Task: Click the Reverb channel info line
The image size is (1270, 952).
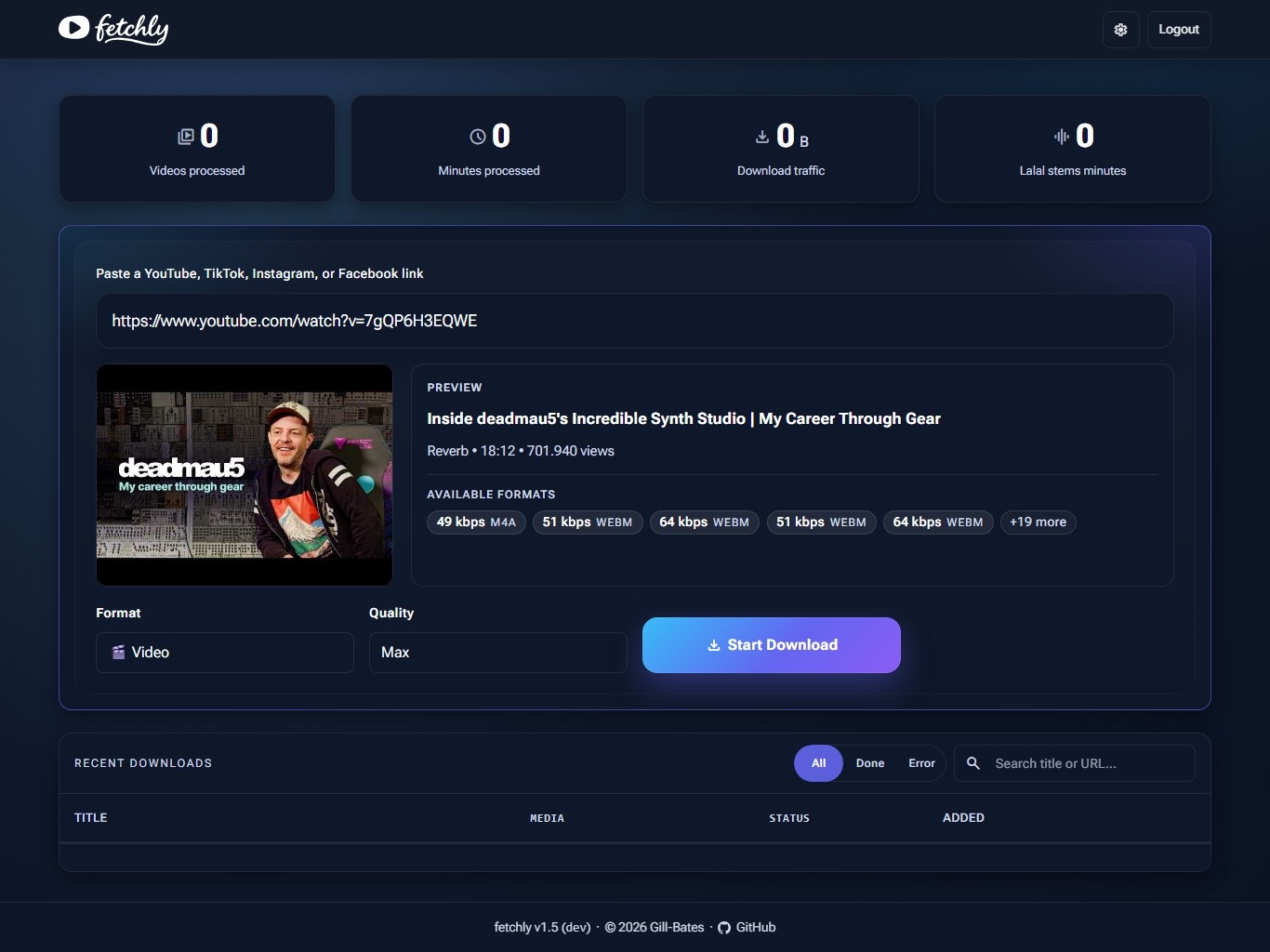Action: 521,451
